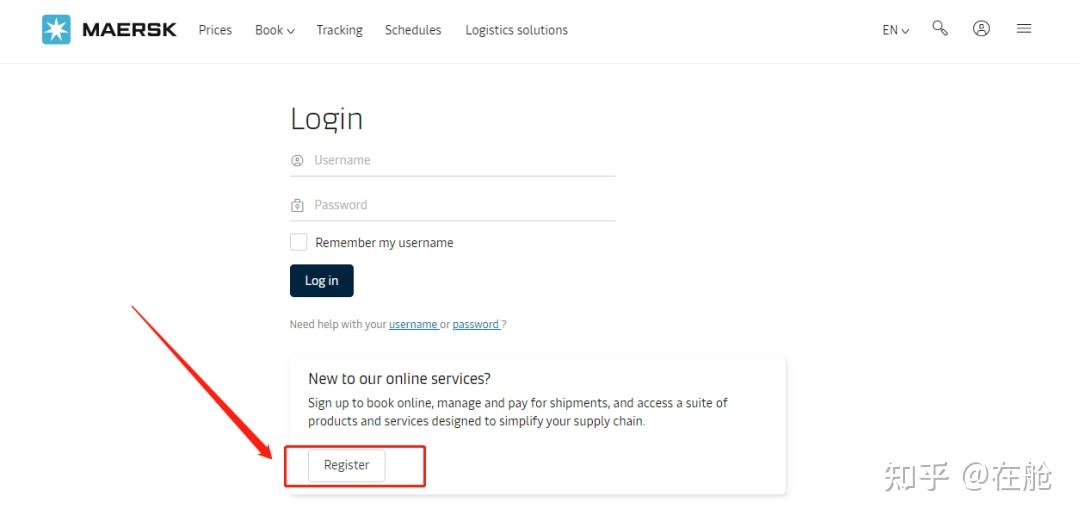The height and width of the screenshot is (521, 1080).
Task: Open Logistics solutions in the navigation
Action: (x=516, y=30)
